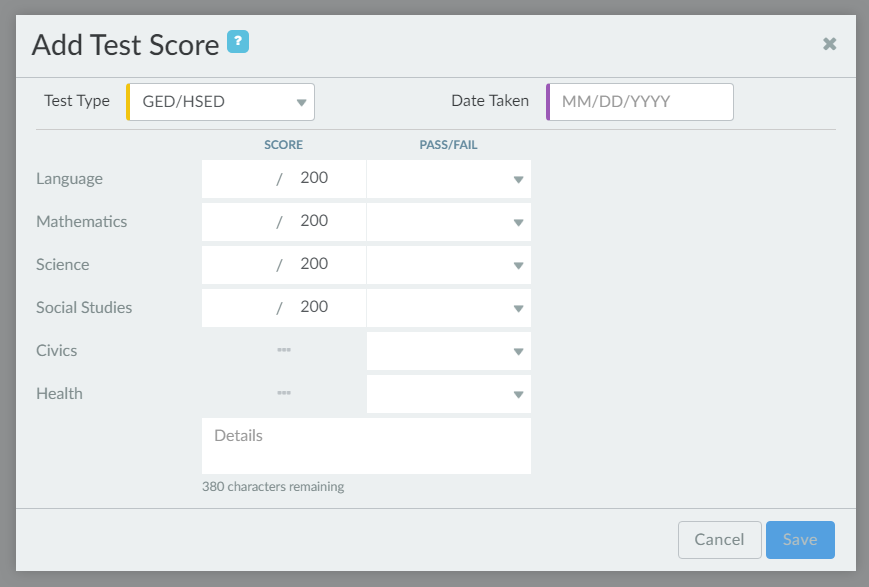
Task: Expand the Science pass/fail selector
Action: [x=449, y=265]
